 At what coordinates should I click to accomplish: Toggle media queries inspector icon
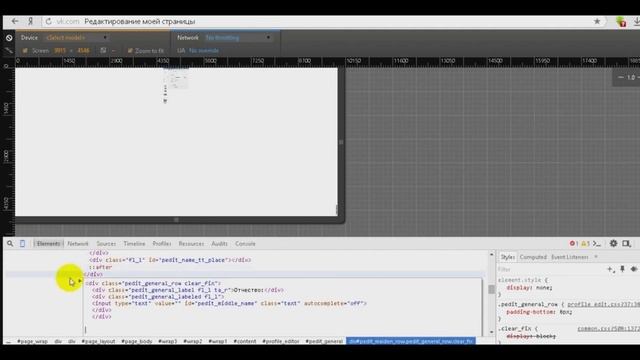[9, 51]
